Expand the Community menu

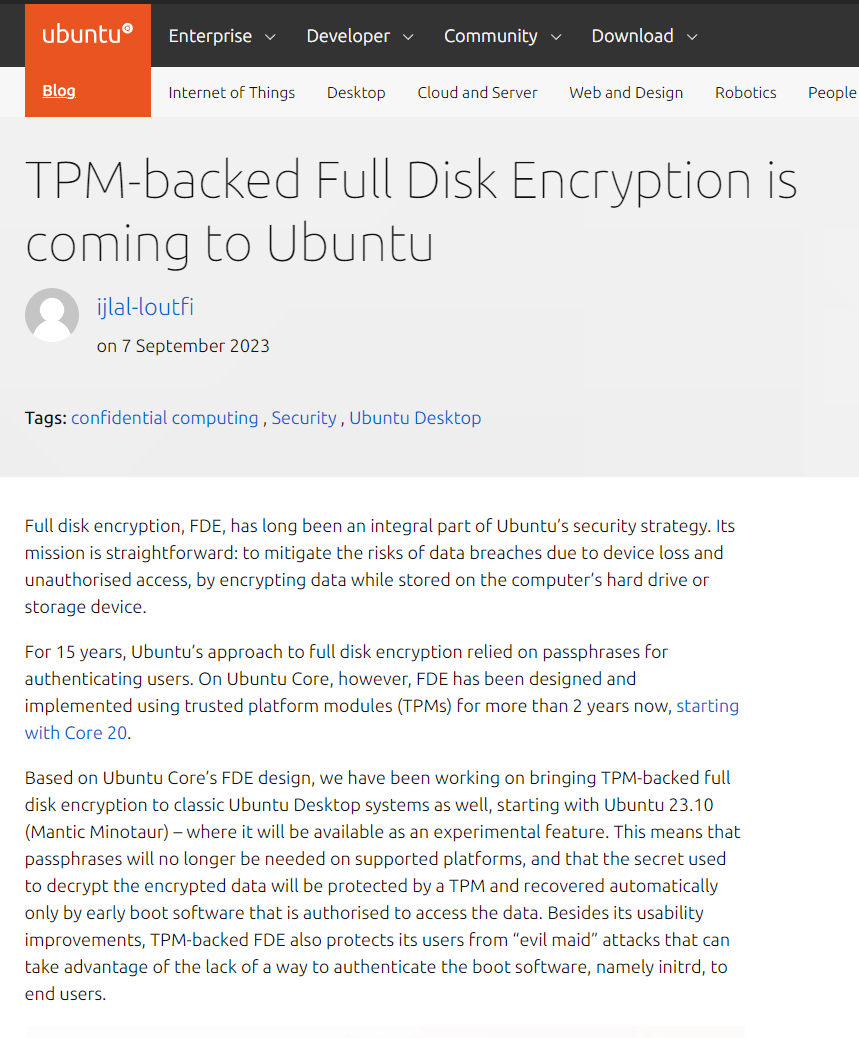[502, 36]
